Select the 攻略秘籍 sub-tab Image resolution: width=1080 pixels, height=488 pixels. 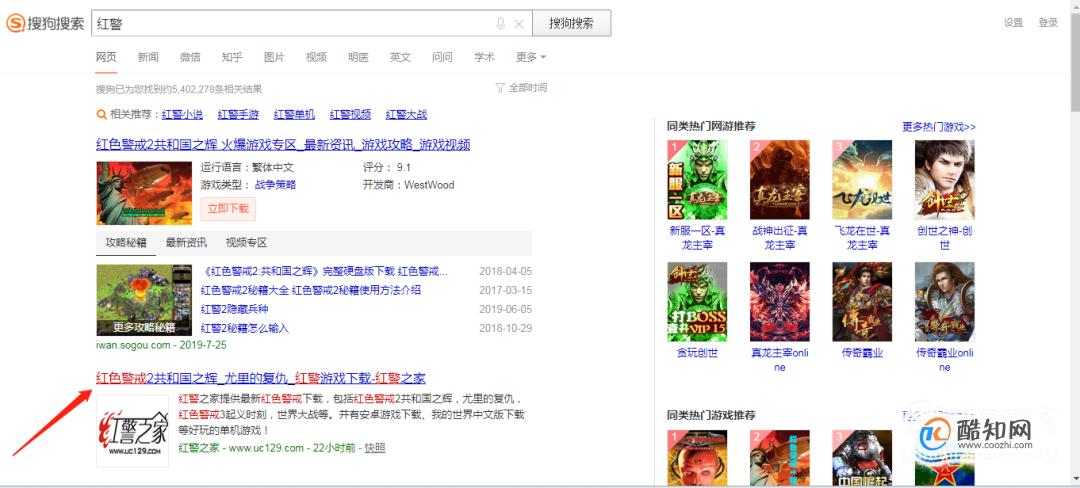coord(126,243)
